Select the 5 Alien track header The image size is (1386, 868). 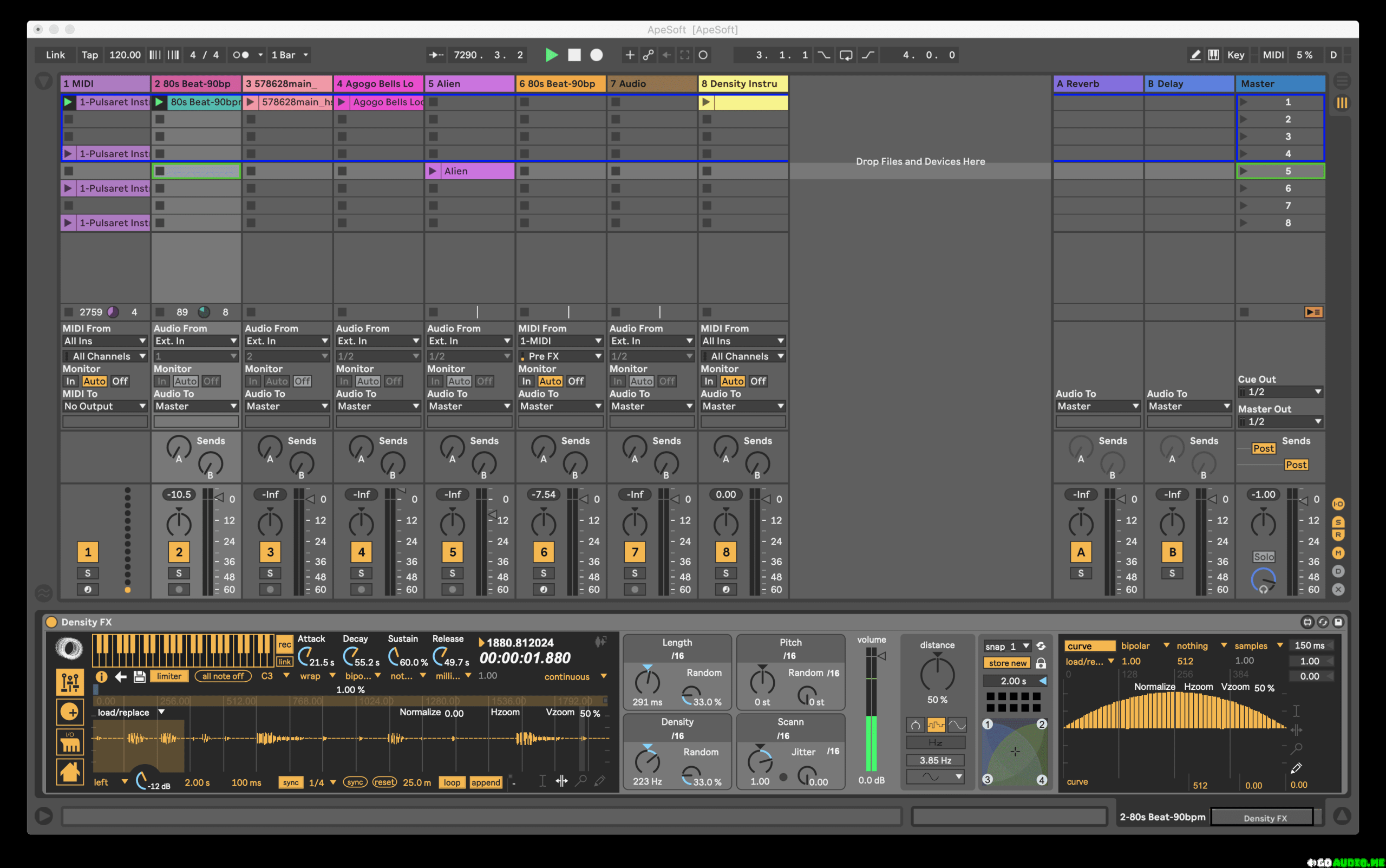[469, 84]
